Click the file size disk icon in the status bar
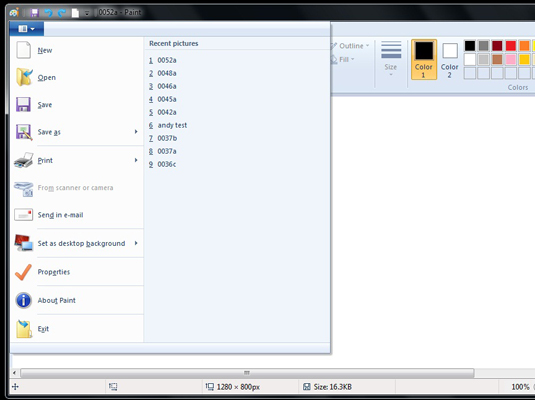The width and height of the screenshot is (535, 400). (307, 386)
